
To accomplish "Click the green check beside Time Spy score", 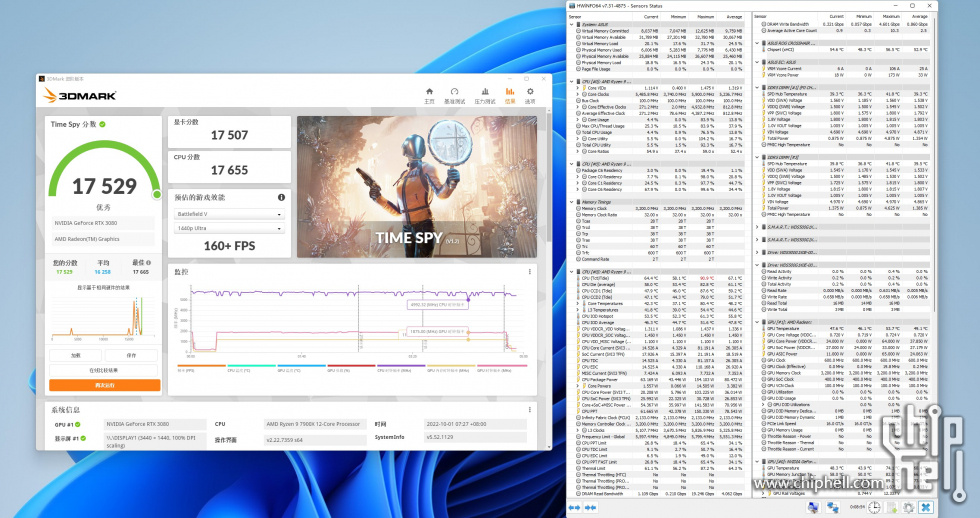I will click(x=102, y=124).
